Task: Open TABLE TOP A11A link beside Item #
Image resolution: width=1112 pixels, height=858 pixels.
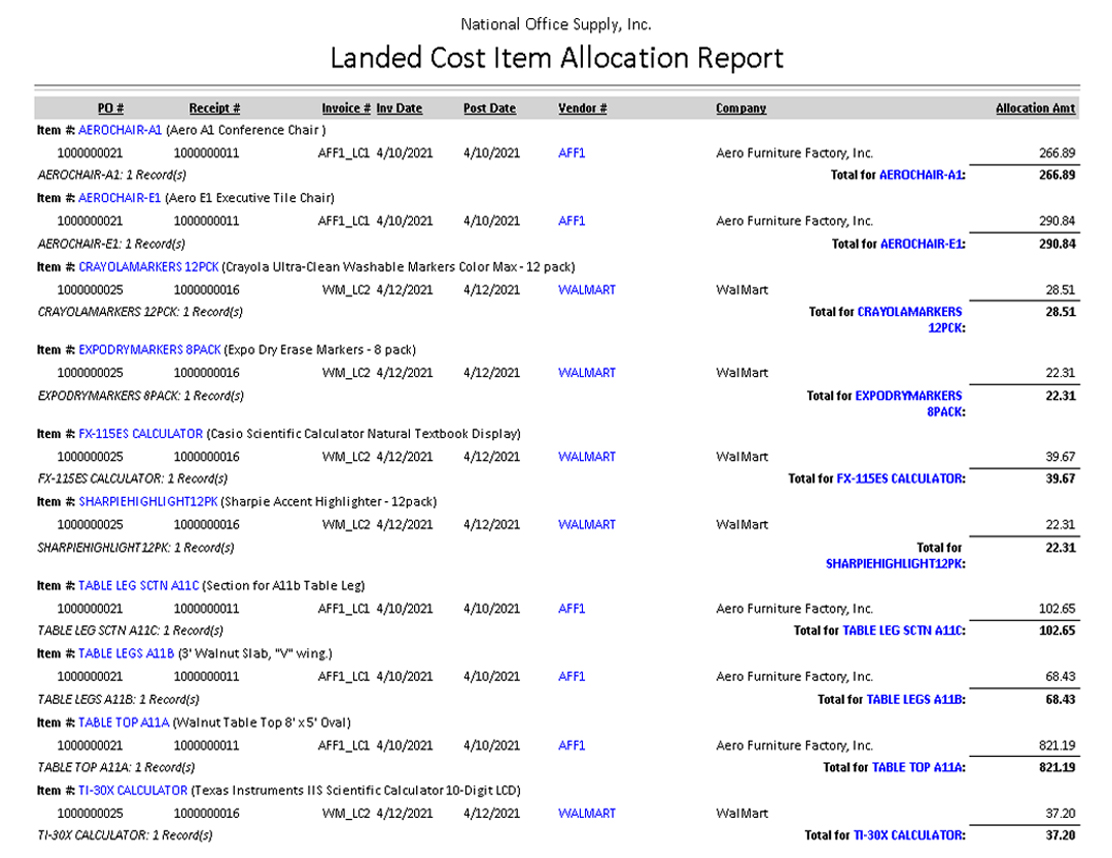Action: 124,723
